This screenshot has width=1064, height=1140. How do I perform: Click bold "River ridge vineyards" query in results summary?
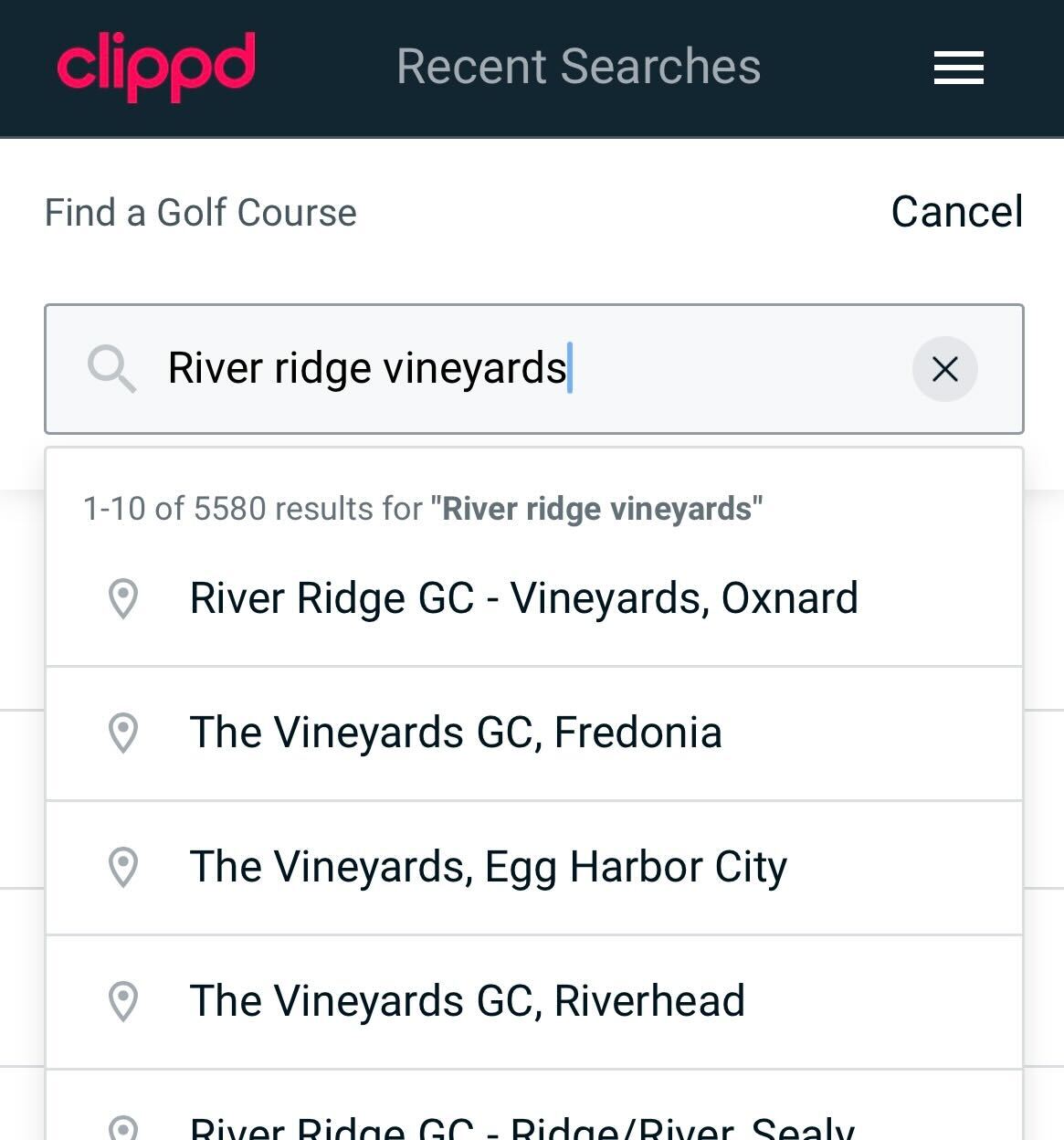[596, 509]
